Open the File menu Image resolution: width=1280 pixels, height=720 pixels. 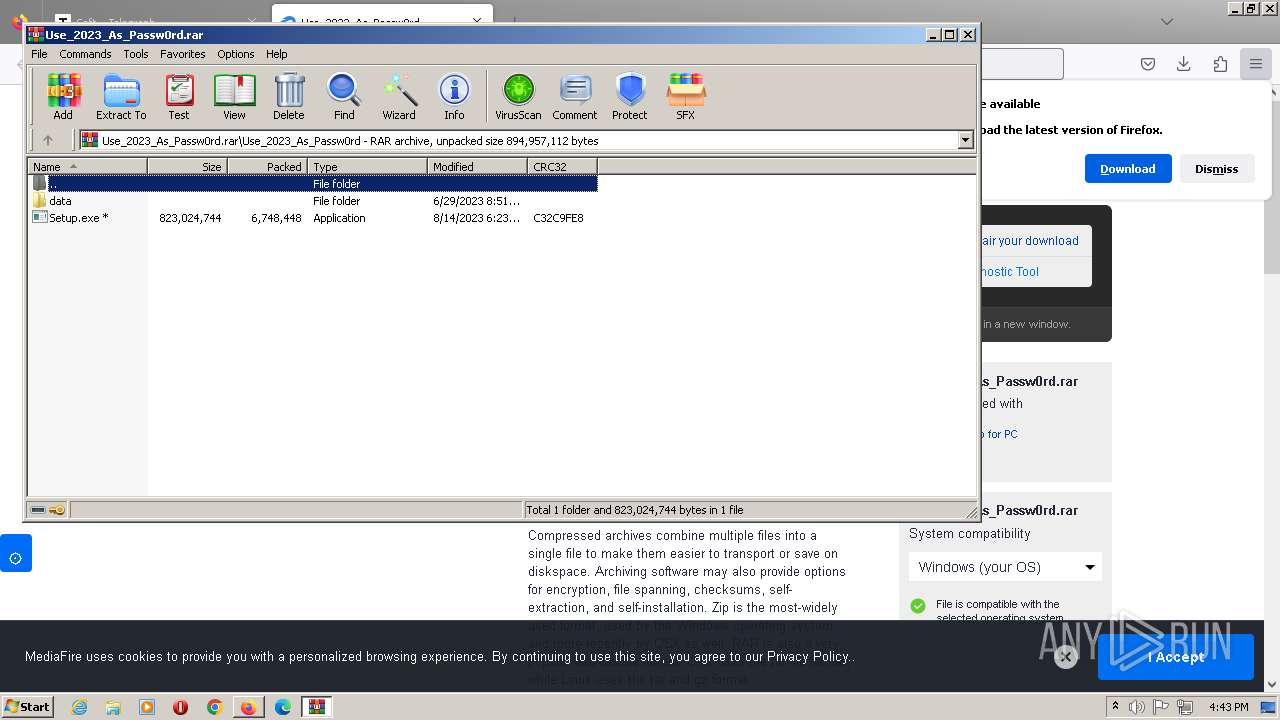click(x=39, y=54)
